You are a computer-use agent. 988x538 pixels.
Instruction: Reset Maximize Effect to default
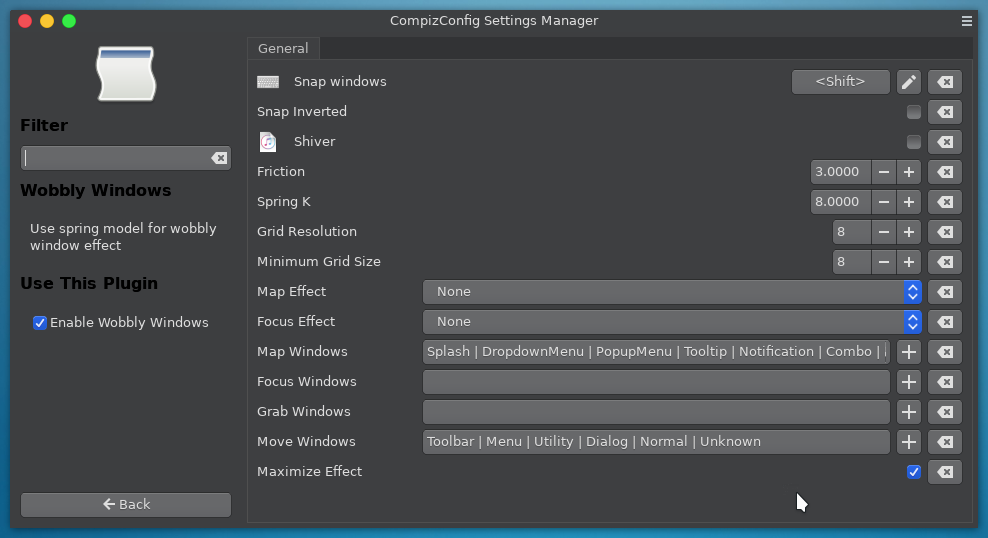945,472
